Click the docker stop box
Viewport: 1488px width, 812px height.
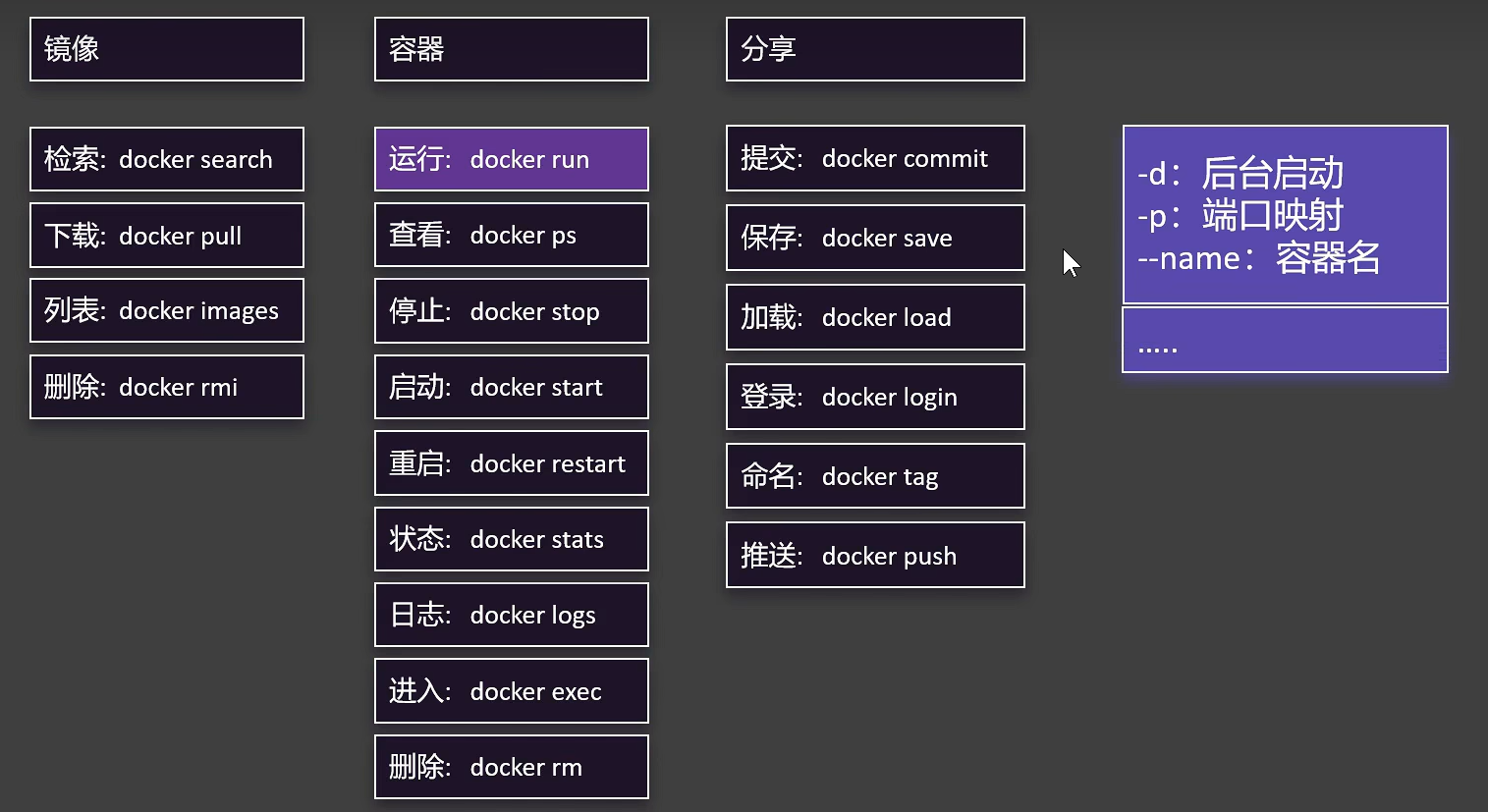coord(511,310)
